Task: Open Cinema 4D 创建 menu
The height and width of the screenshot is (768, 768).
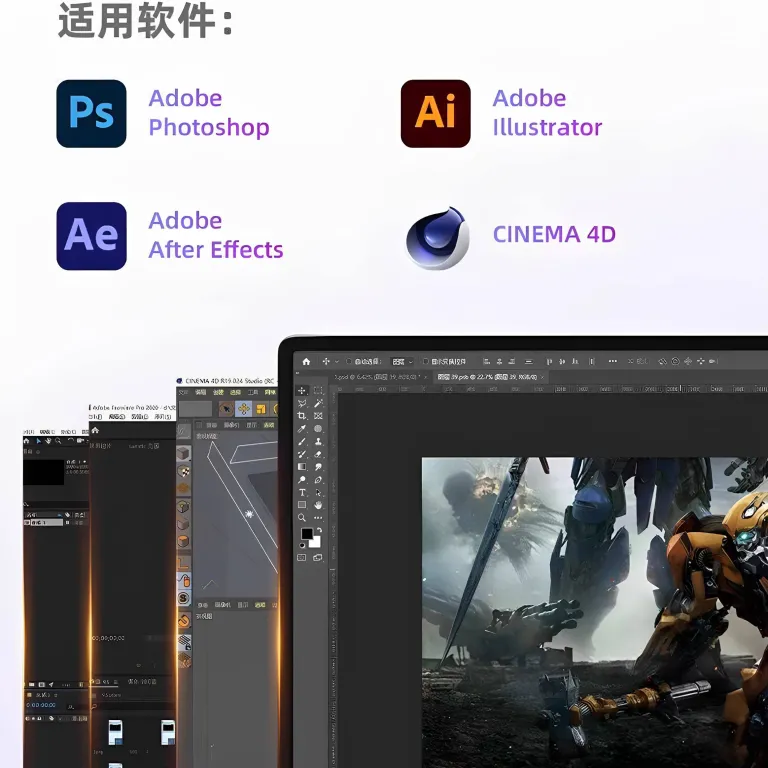Action: click(218, 392)
